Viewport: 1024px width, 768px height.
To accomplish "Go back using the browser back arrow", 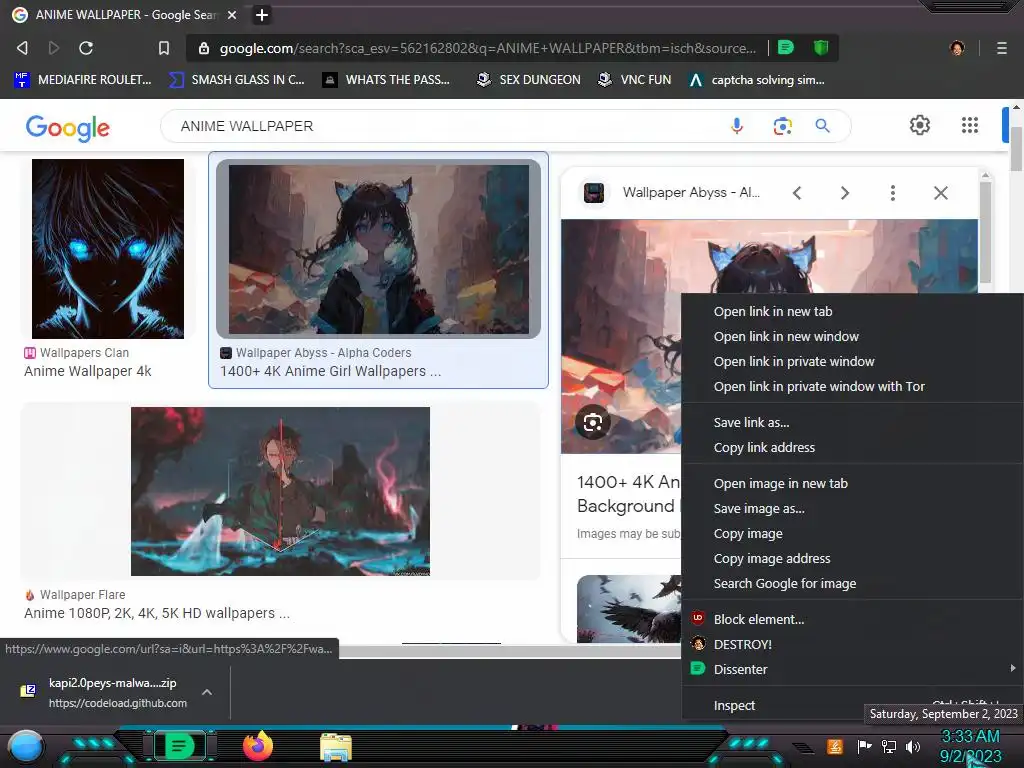I will coord(22,48).
